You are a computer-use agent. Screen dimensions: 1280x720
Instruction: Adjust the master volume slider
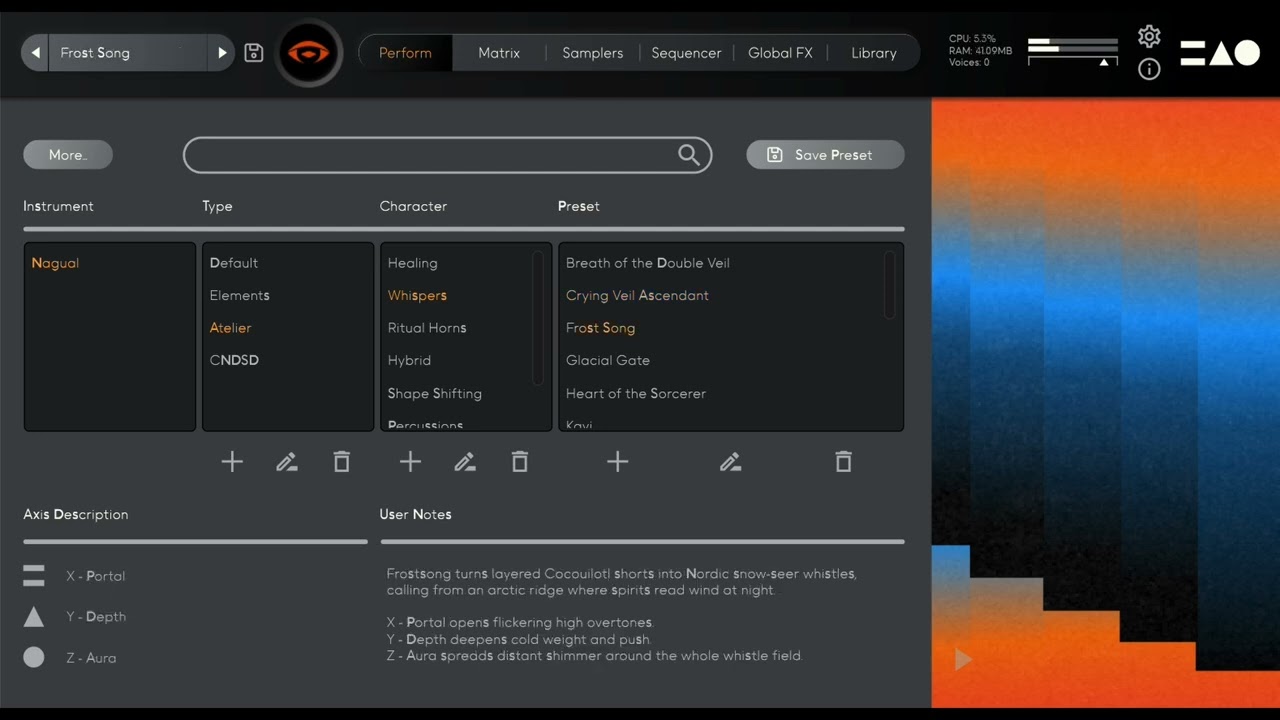coord(1073,62)
